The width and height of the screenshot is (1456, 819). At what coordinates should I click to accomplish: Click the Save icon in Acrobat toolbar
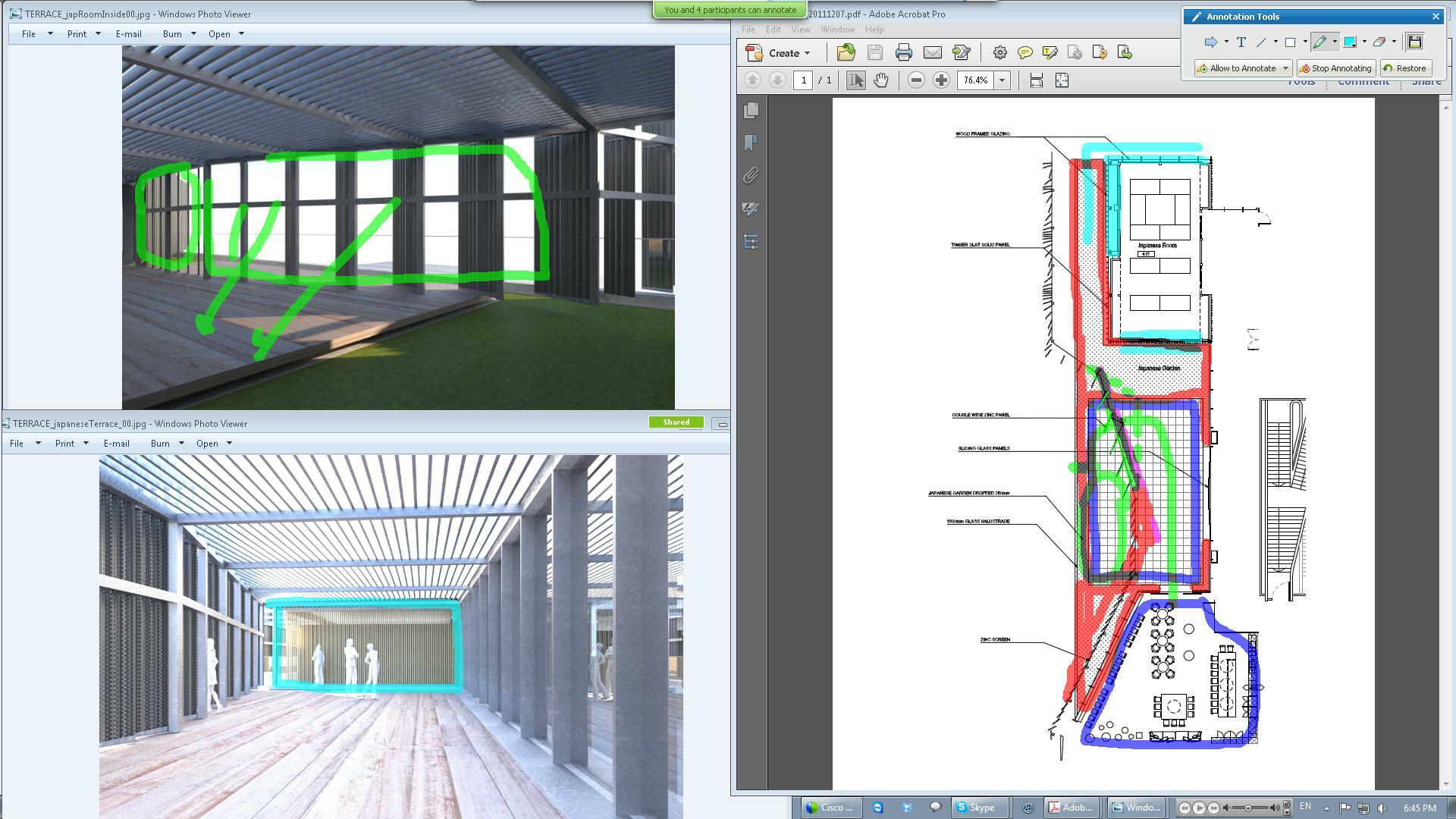coord(874,52)
